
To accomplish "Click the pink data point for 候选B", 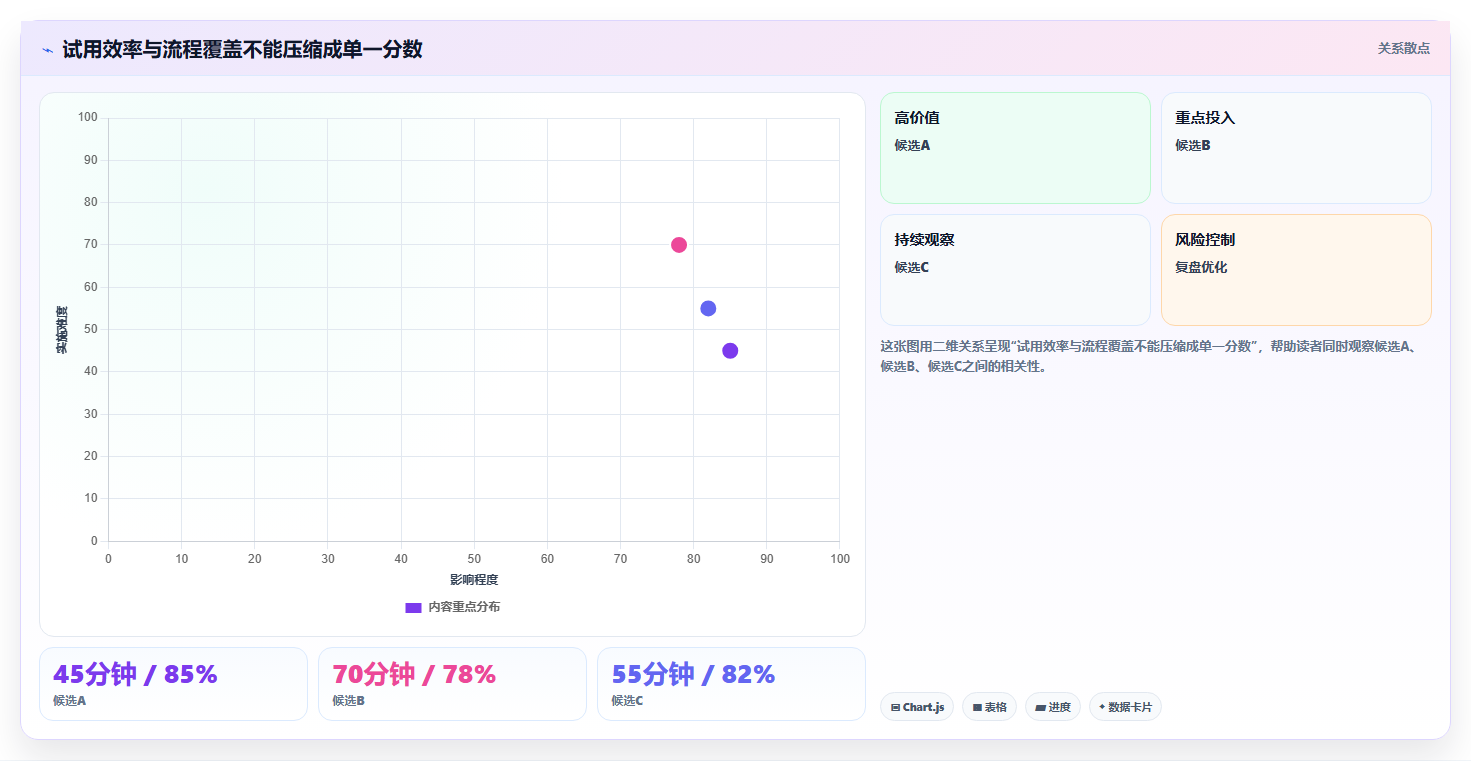I will click(679, 245).
